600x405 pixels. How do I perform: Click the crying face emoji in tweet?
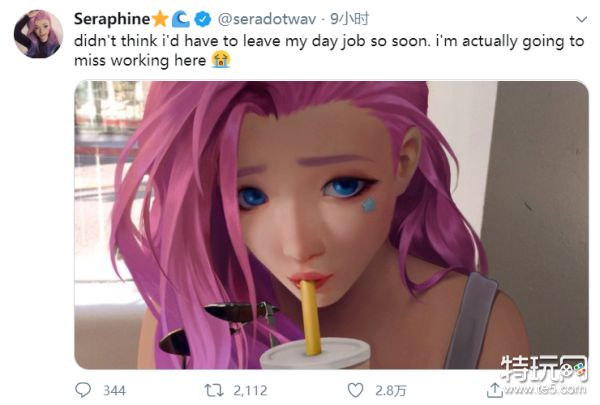point(221,60)
